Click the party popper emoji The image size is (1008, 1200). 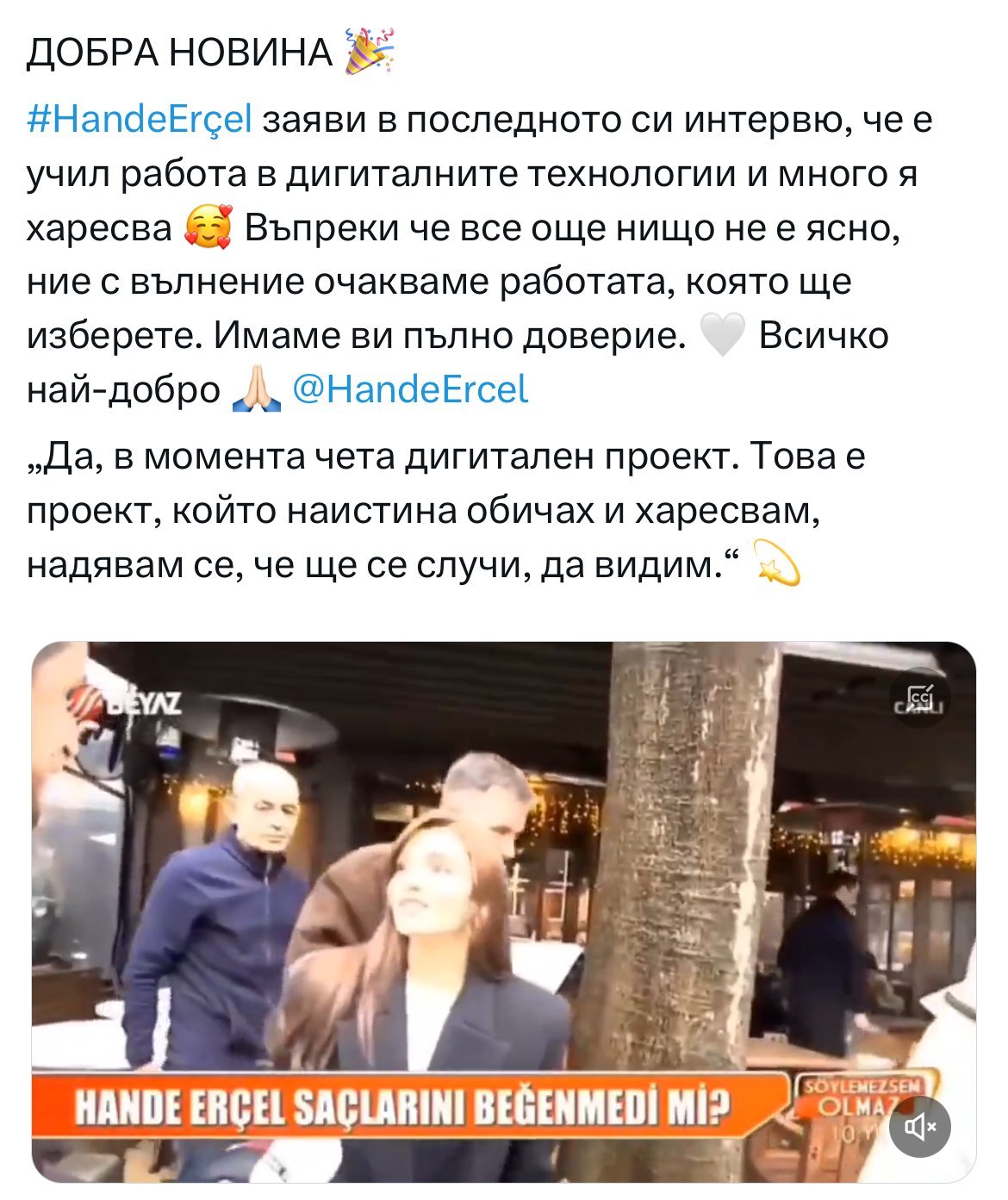[369, 52]
